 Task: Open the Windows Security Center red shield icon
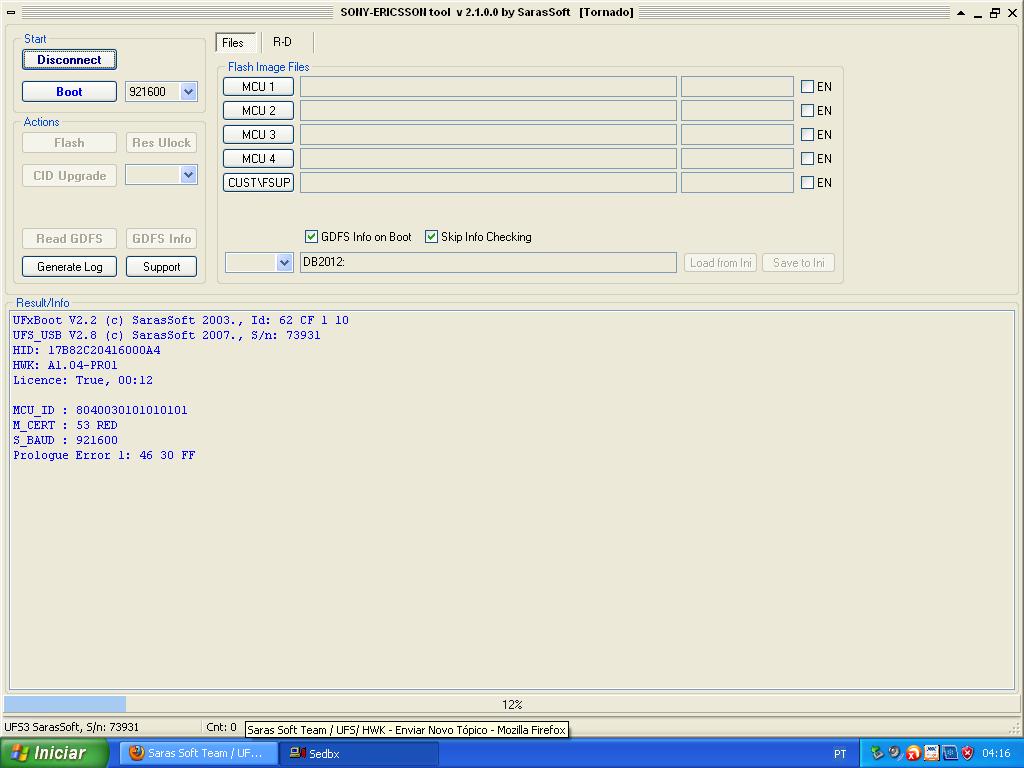coord(968,753)
